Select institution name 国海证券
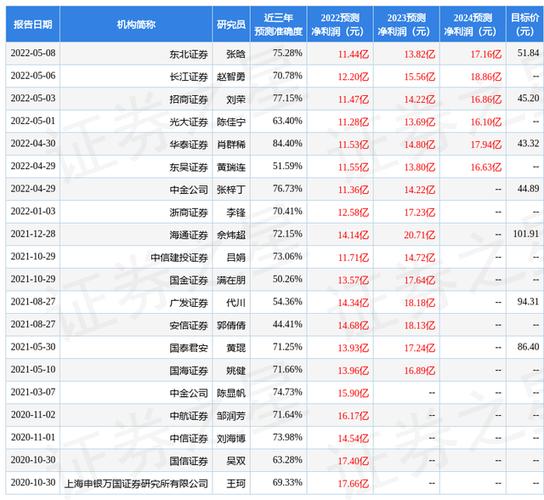Image resolution: width=544 pixels, height=500 pixels. pos(188,371)
